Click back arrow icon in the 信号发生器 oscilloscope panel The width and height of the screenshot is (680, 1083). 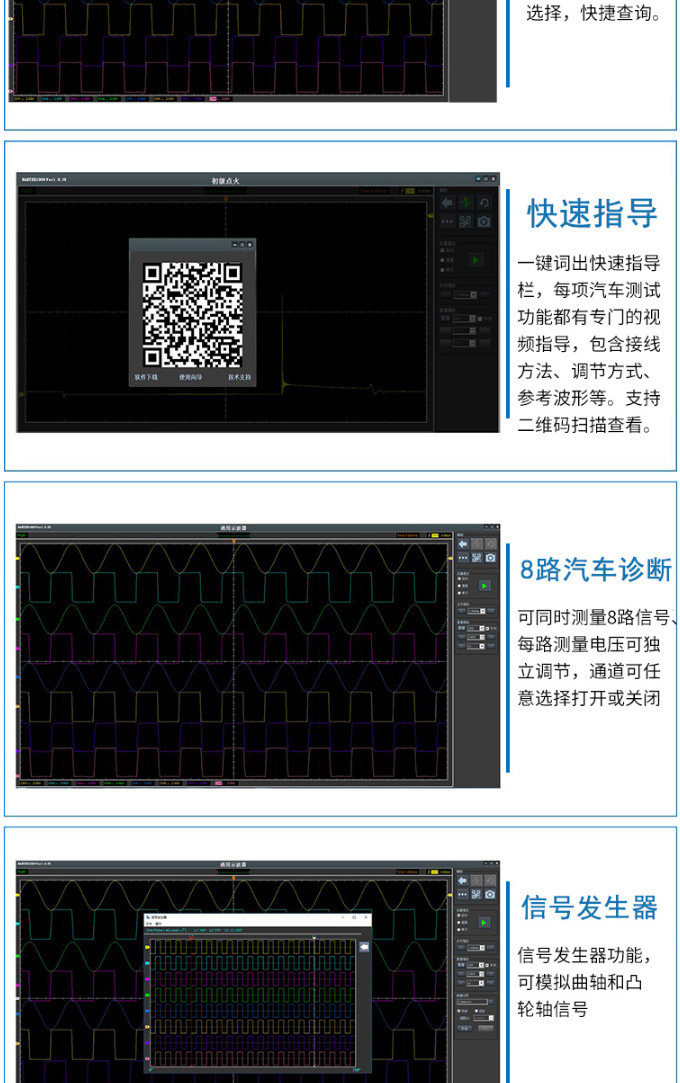pyautogui.click(x=462, y=881)
